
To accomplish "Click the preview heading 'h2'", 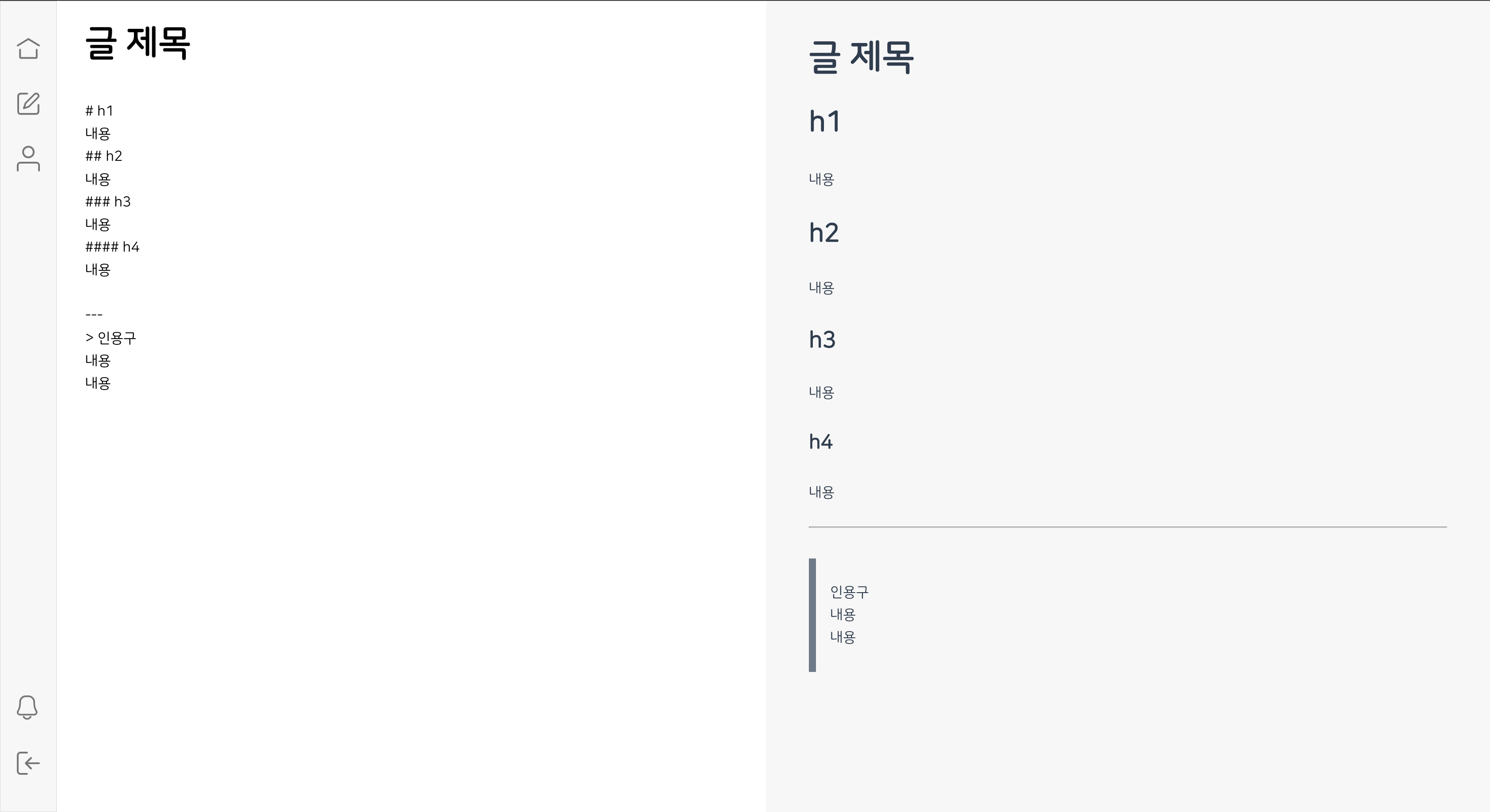I will point(823,233).
